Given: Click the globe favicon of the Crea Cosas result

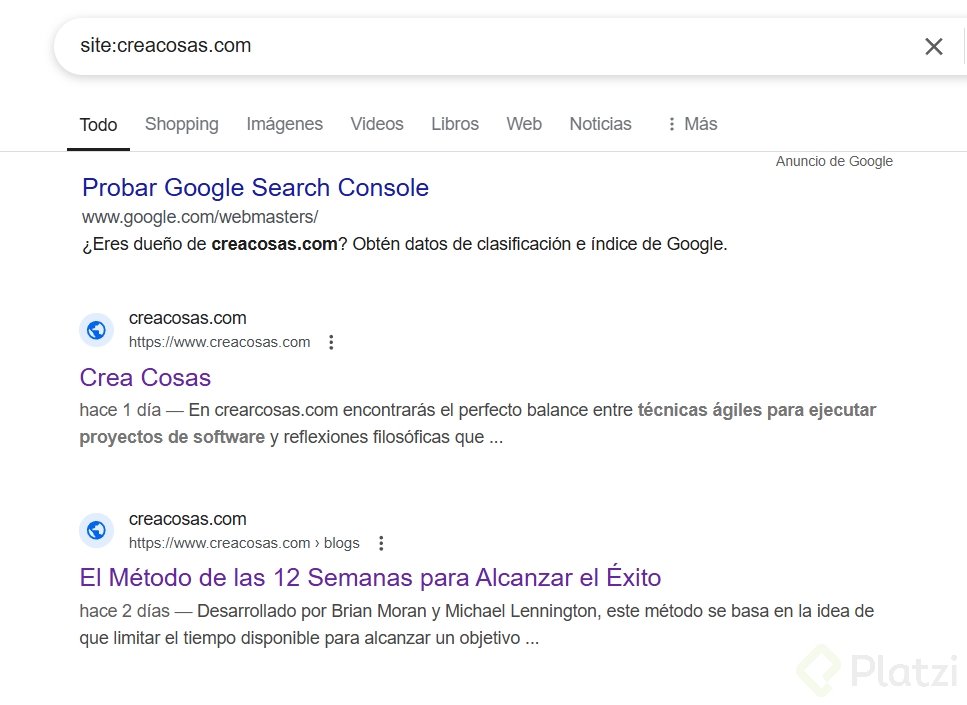Looking at the screenshot, I should tap(96, 330).
